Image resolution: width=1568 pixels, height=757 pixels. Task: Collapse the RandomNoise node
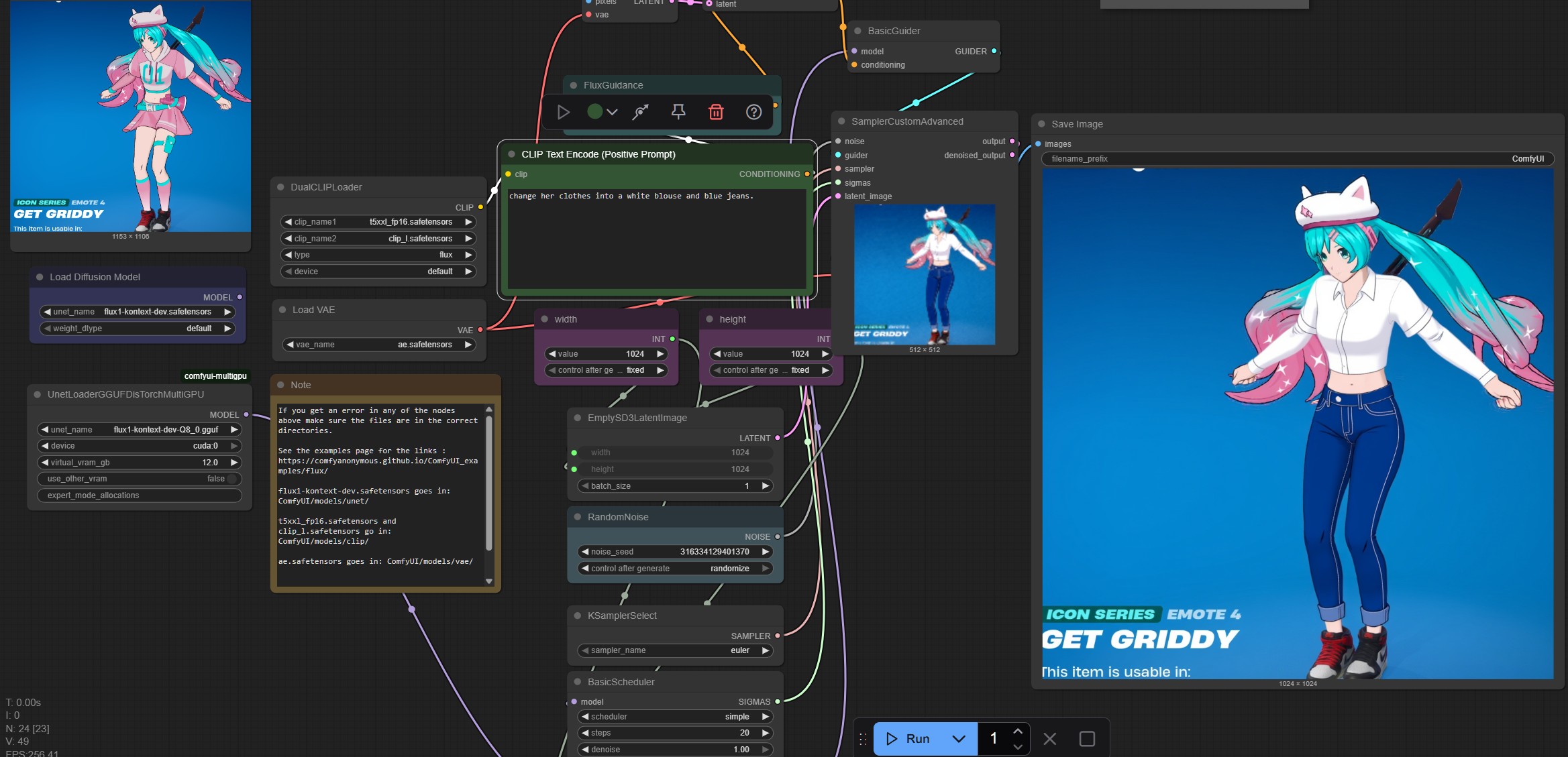pyautogui.click(x=578, y=517)
